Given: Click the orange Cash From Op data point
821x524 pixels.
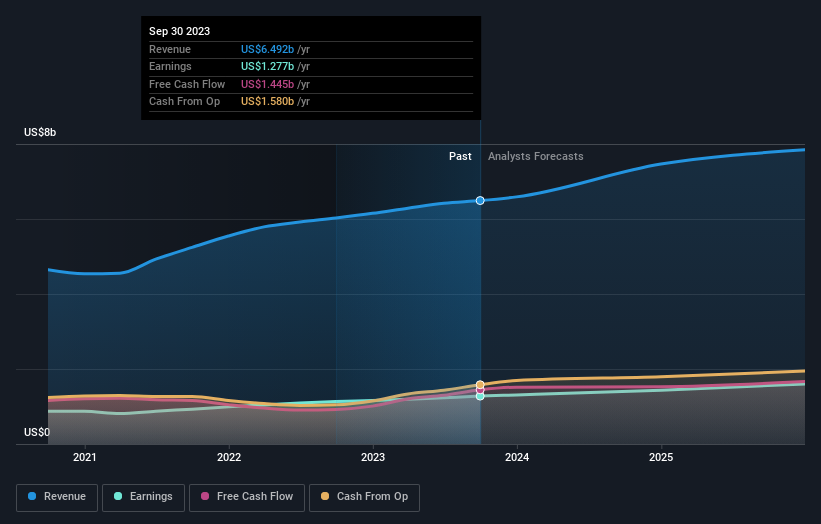Looking at the screenshot, I should pos(480,385).
